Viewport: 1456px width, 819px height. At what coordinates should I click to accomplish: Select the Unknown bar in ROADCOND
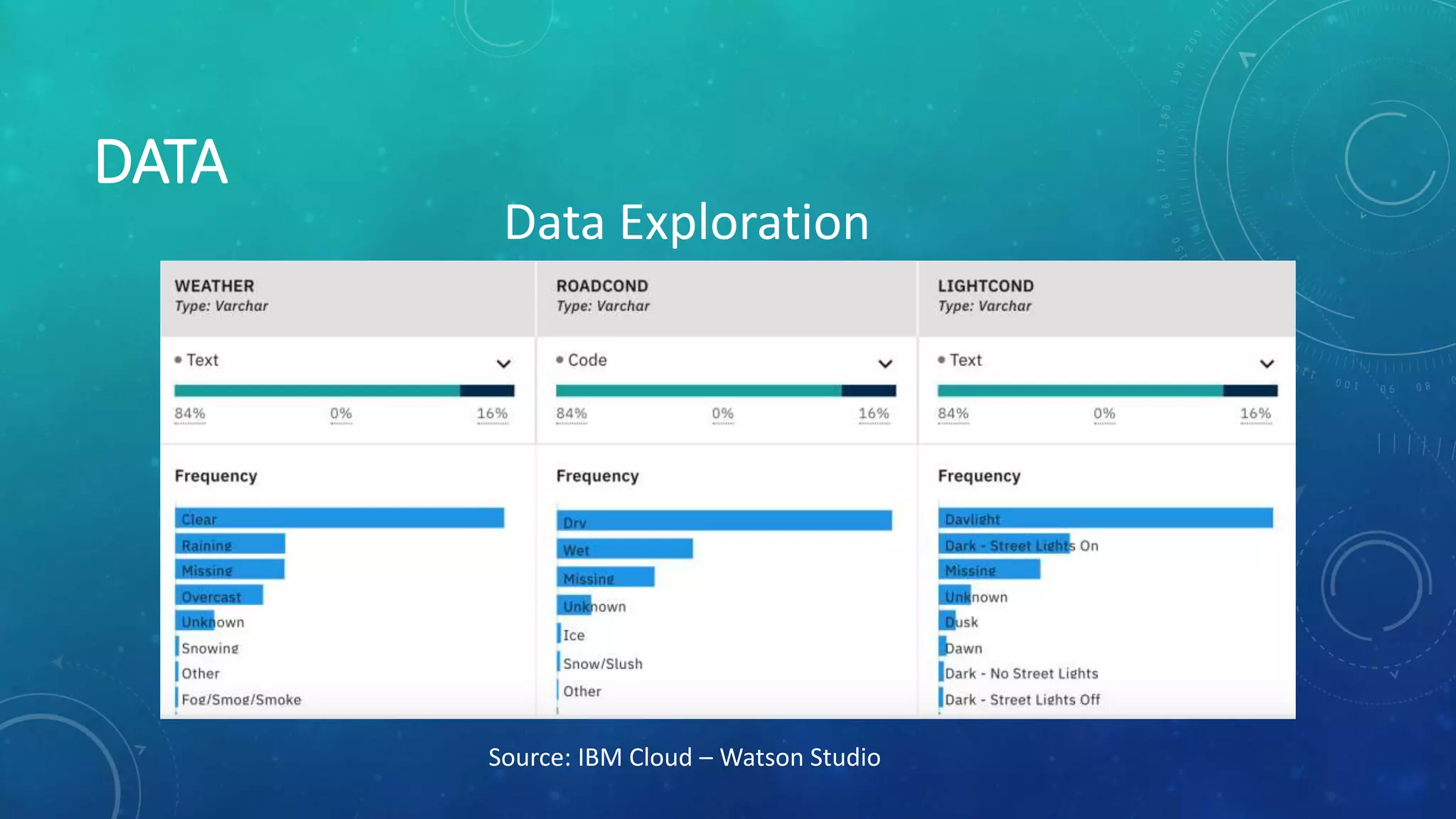[x=574, y=606]
